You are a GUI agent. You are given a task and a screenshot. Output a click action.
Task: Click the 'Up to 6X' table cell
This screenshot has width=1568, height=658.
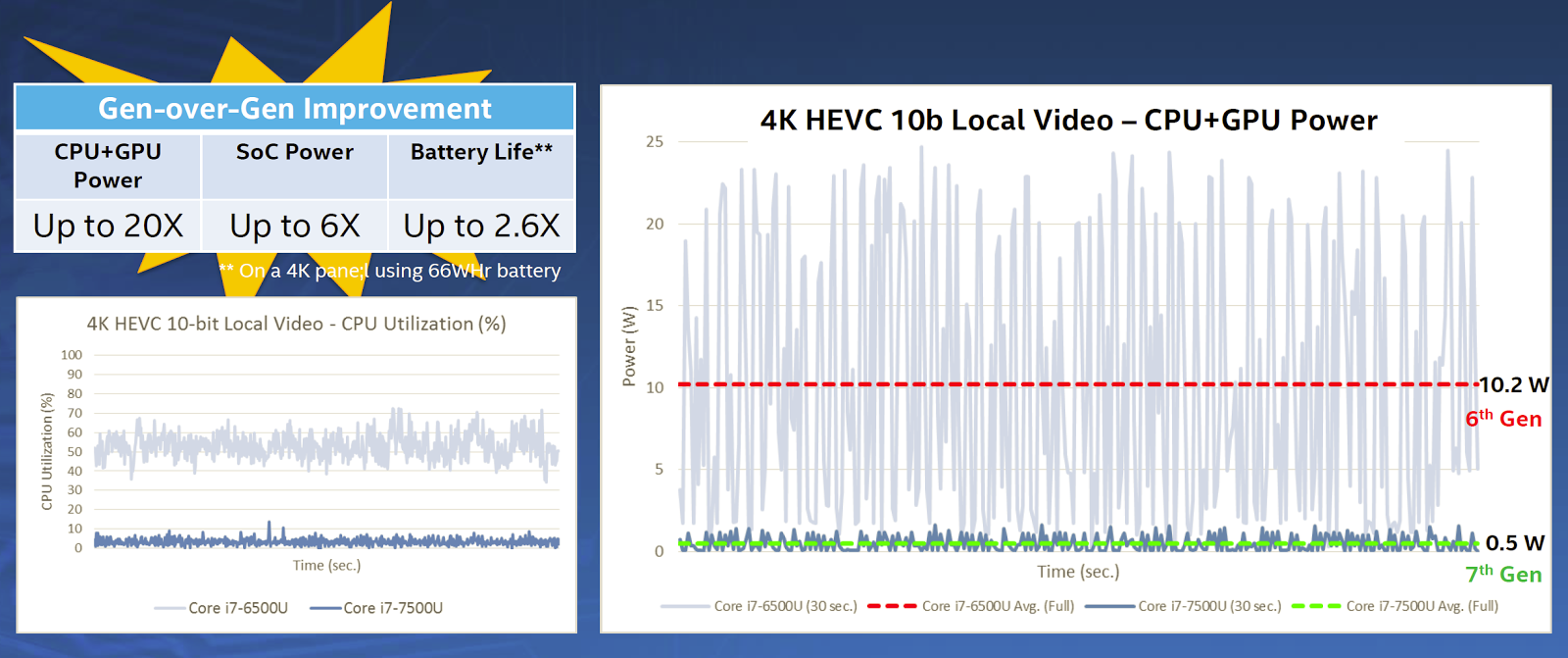295,226
